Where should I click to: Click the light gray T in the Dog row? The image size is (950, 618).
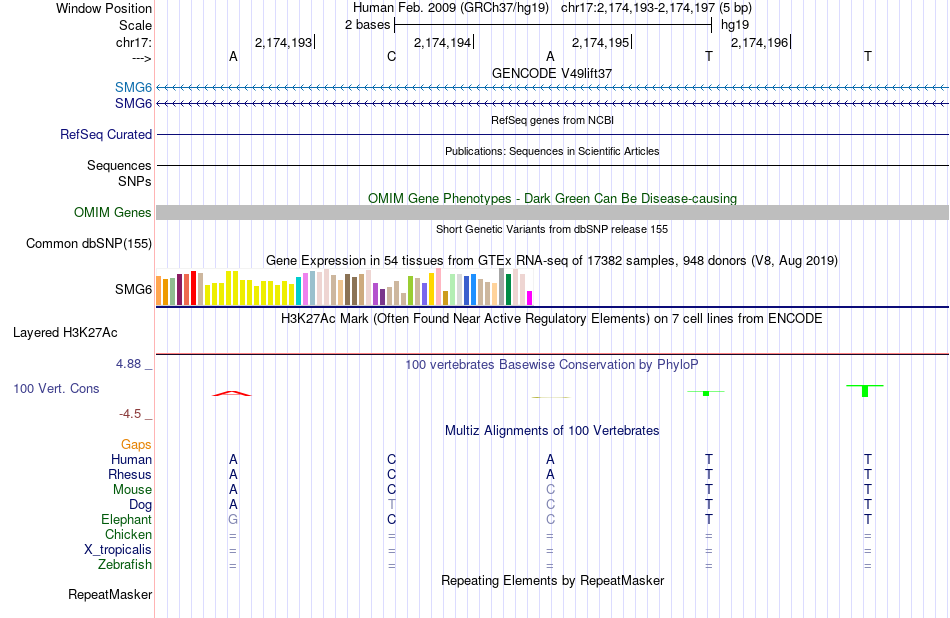pos(391,504)
